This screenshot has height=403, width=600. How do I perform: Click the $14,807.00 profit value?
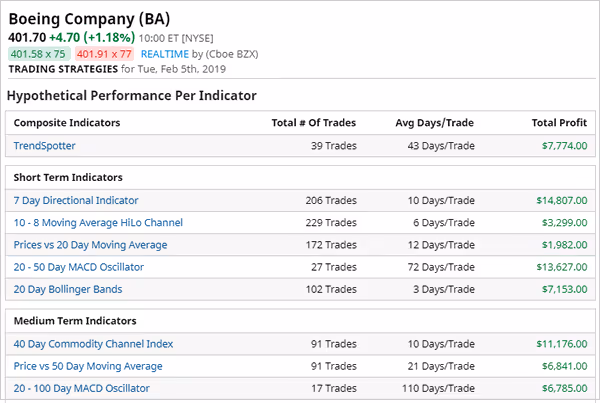[562, 201]
